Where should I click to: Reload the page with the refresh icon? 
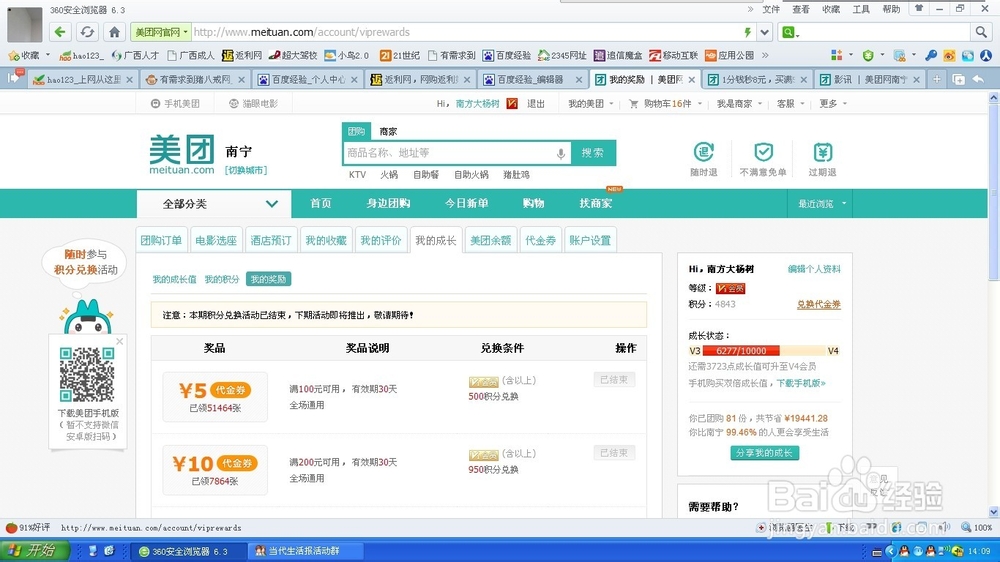click(x=87, y=32)
